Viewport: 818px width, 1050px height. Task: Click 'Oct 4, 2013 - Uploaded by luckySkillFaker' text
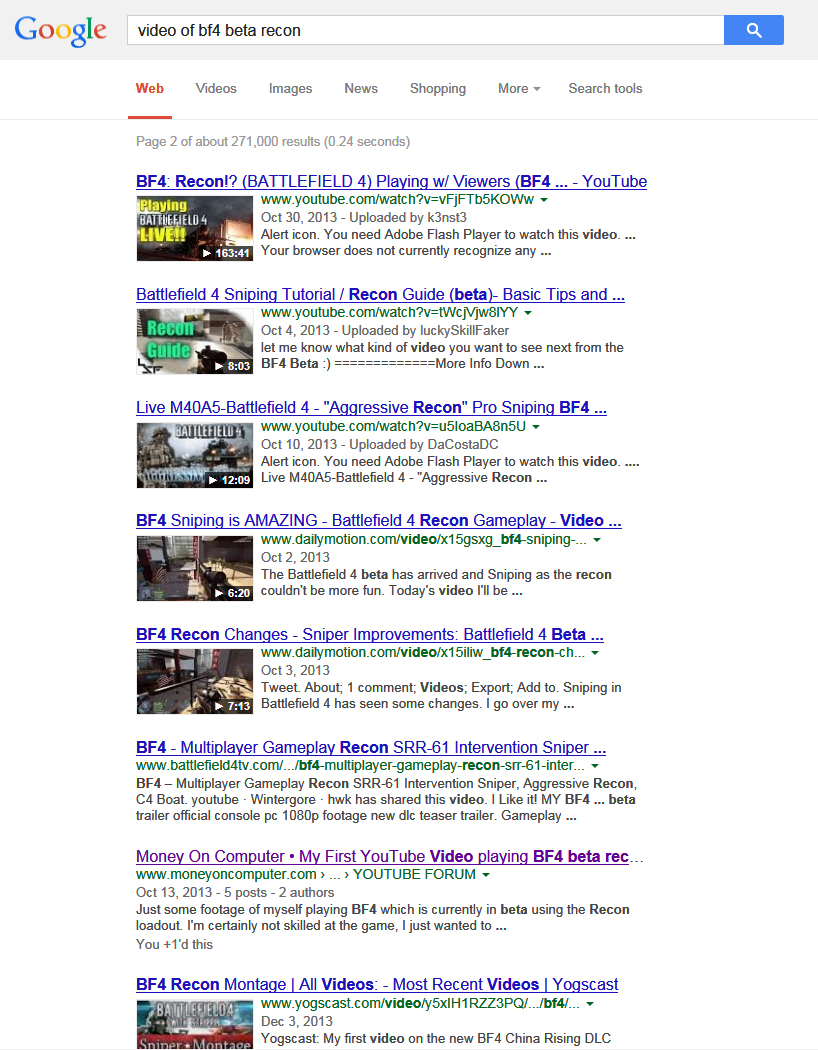[x=385, y=331]
